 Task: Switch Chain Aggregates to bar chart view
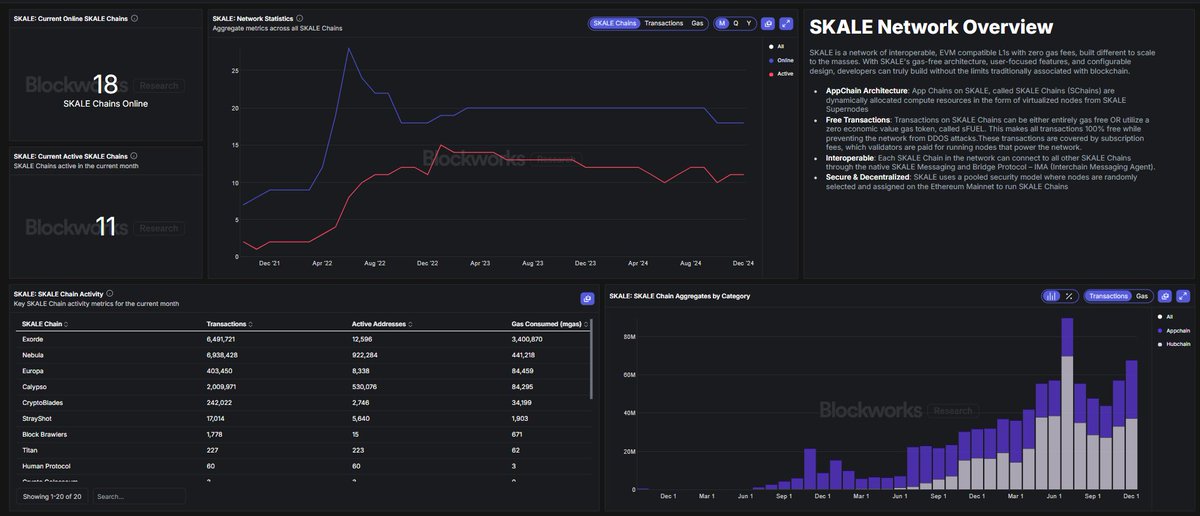pyautogui.click(x=1051, y=296)
